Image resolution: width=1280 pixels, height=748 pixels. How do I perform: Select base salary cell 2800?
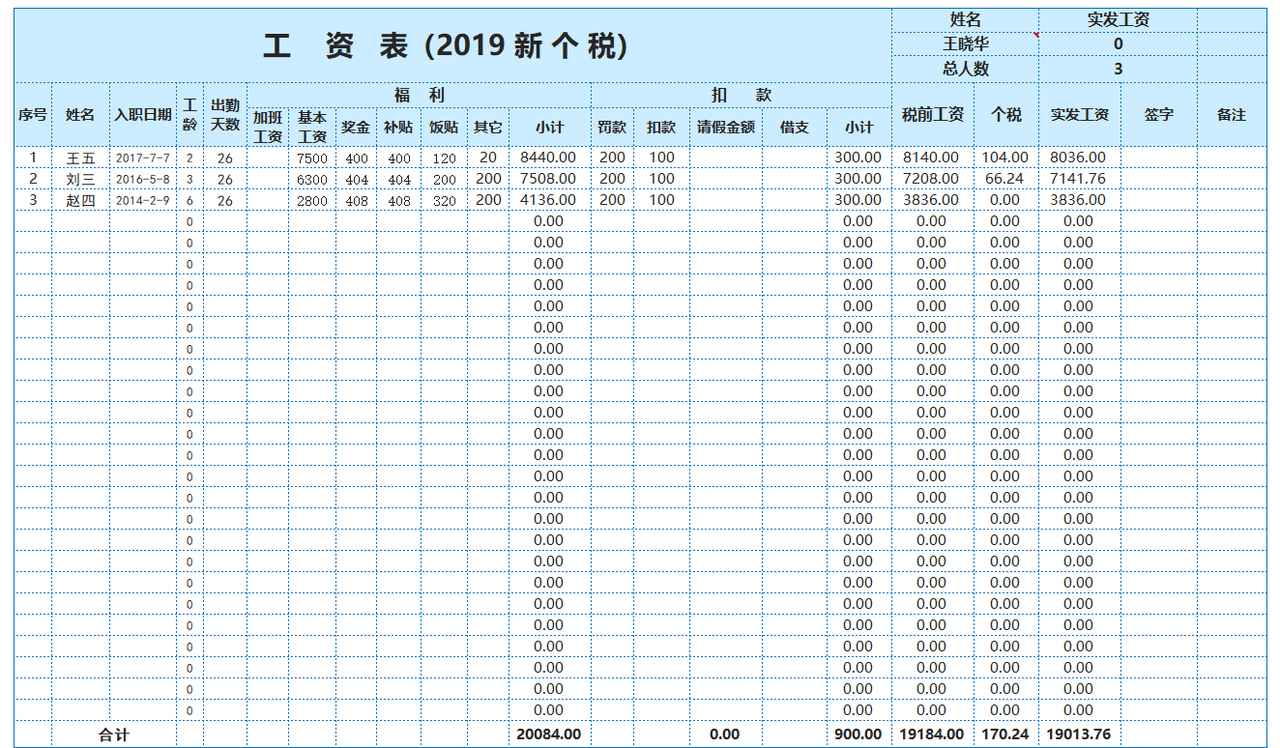(x=312, y=200)
